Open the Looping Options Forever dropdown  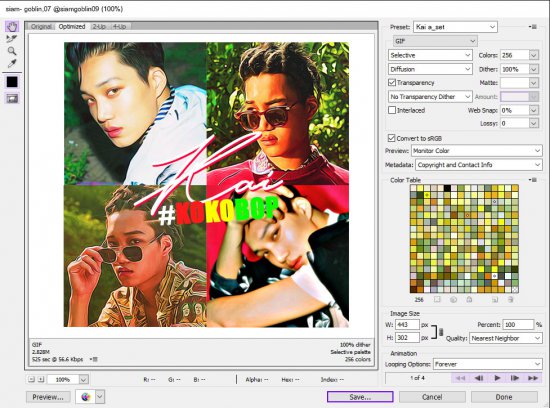(x=488, y=364)
